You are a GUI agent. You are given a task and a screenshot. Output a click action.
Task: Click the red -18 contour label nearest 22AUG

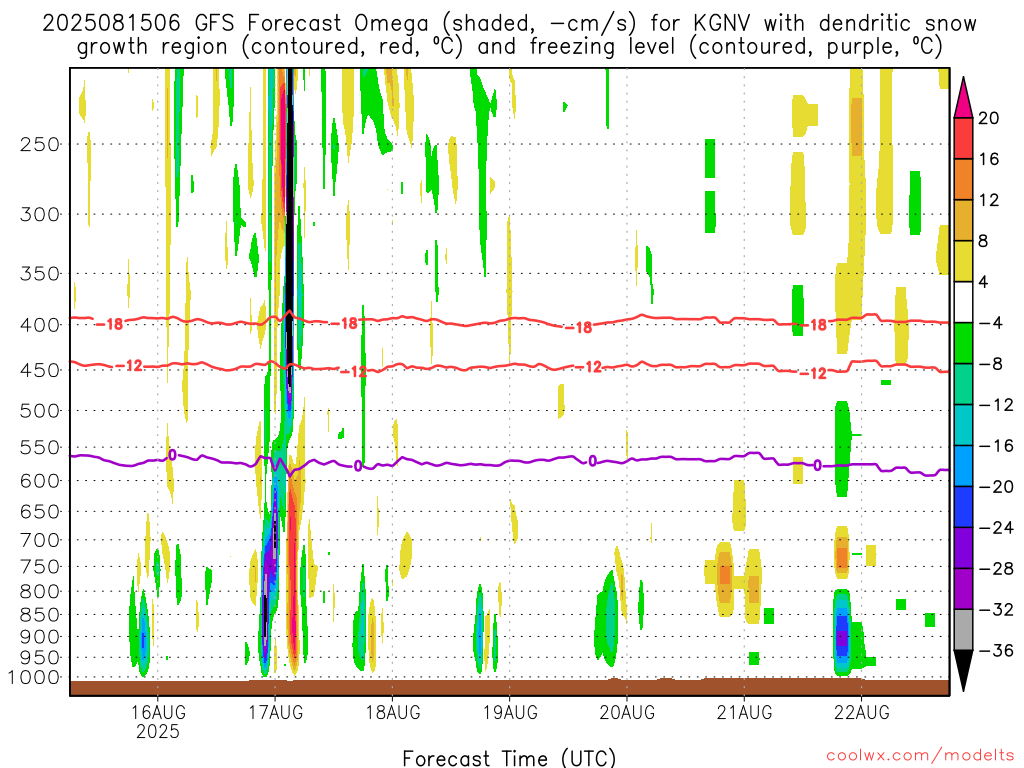pyautogui.click(x=814, y=325)
